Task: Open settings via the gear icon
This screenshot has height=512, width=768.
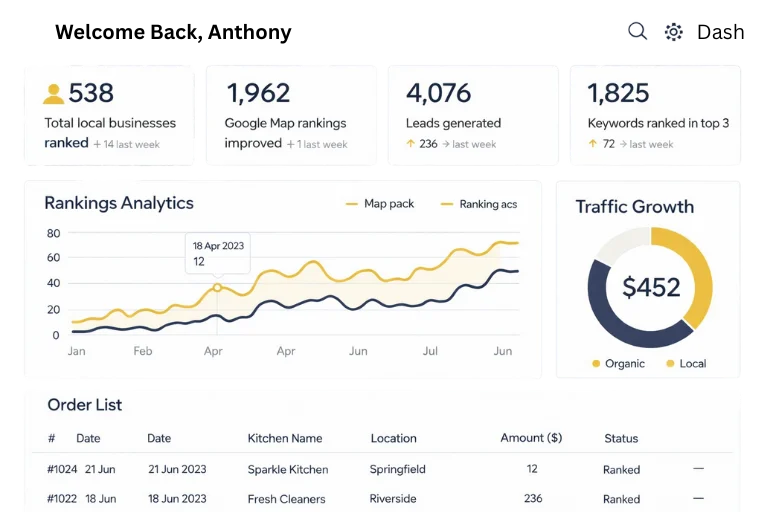Action: (x=673, y=32)
